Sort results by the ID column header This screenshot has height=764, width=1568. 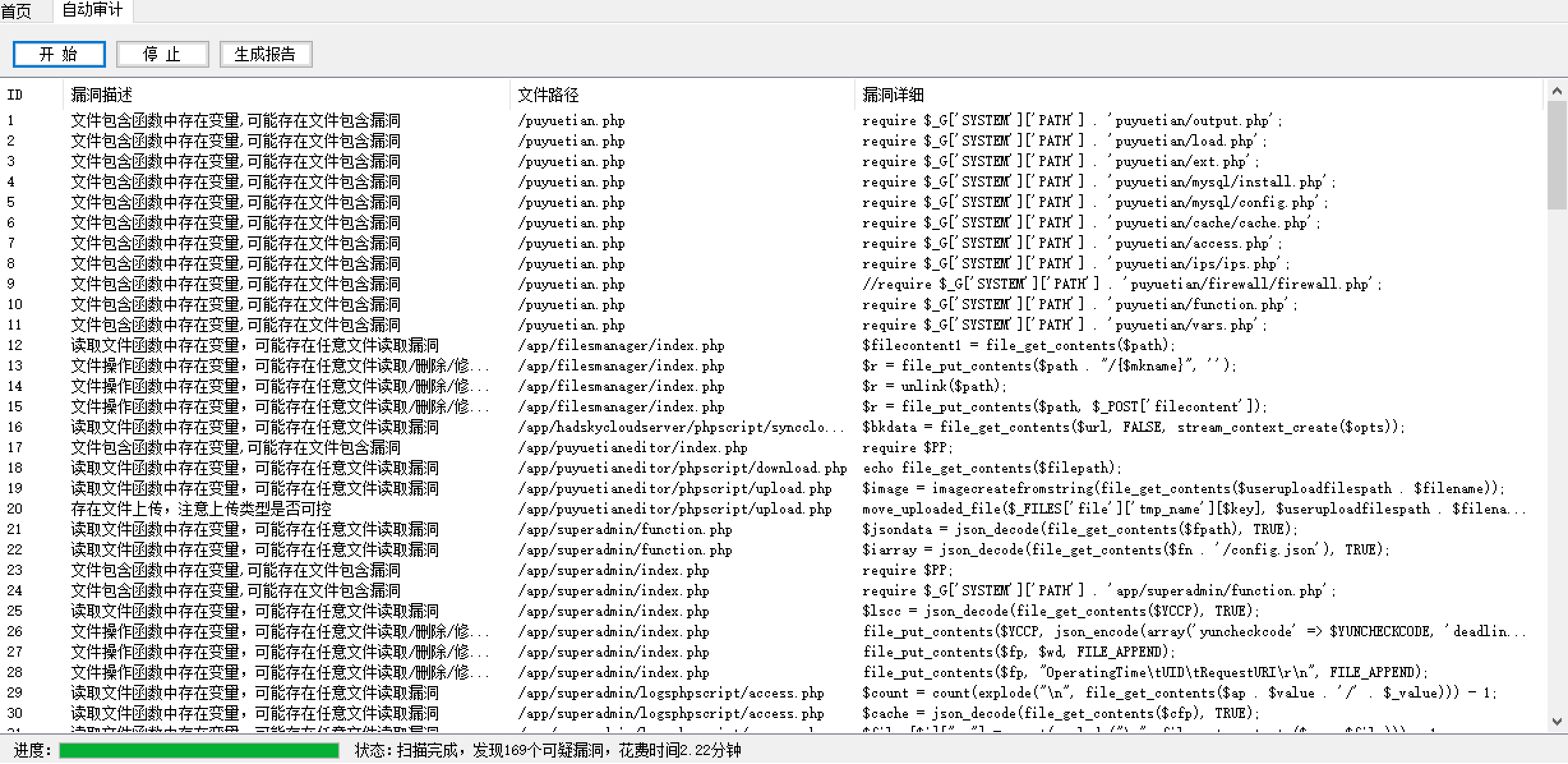click(x=15, y=95)
